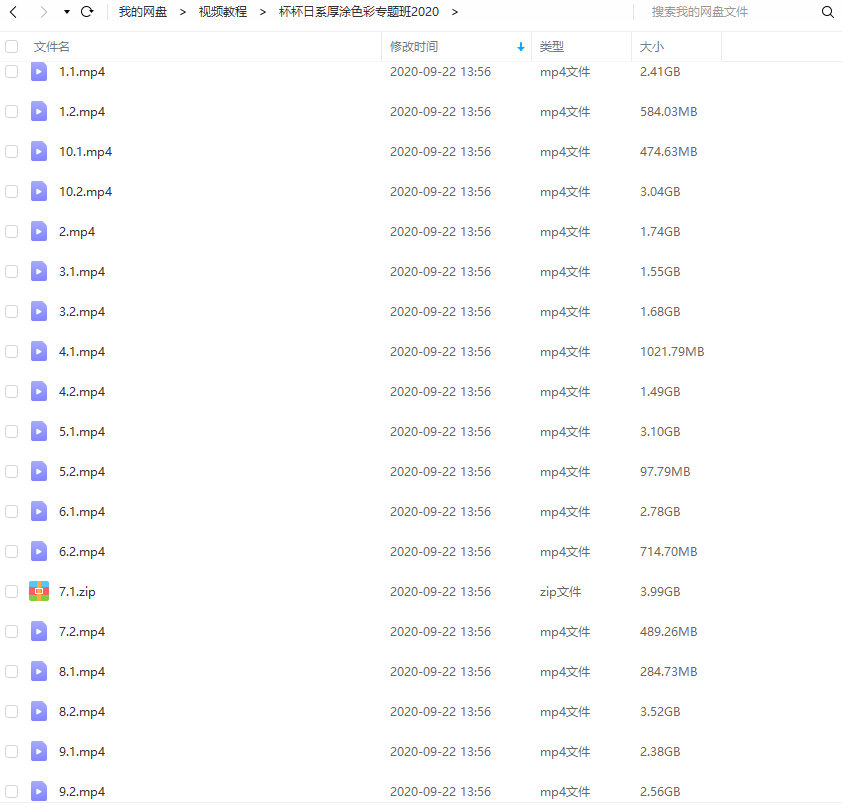842x811 pixels.
Task: Navigate to 我的网盘 breadcrumb
Action: point(143,12)
